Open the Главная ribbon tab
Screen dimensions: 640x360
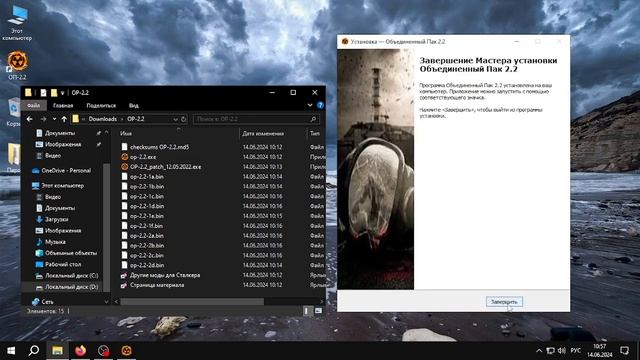click(63, 105)
